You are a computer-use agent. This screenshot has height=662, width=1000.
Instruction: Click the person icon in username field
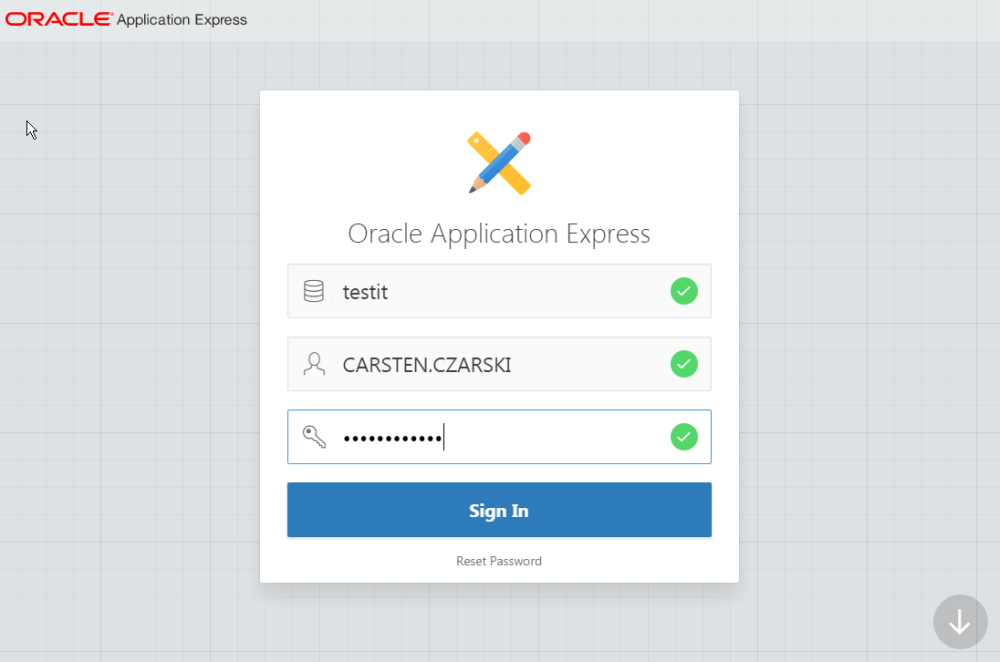313,364
